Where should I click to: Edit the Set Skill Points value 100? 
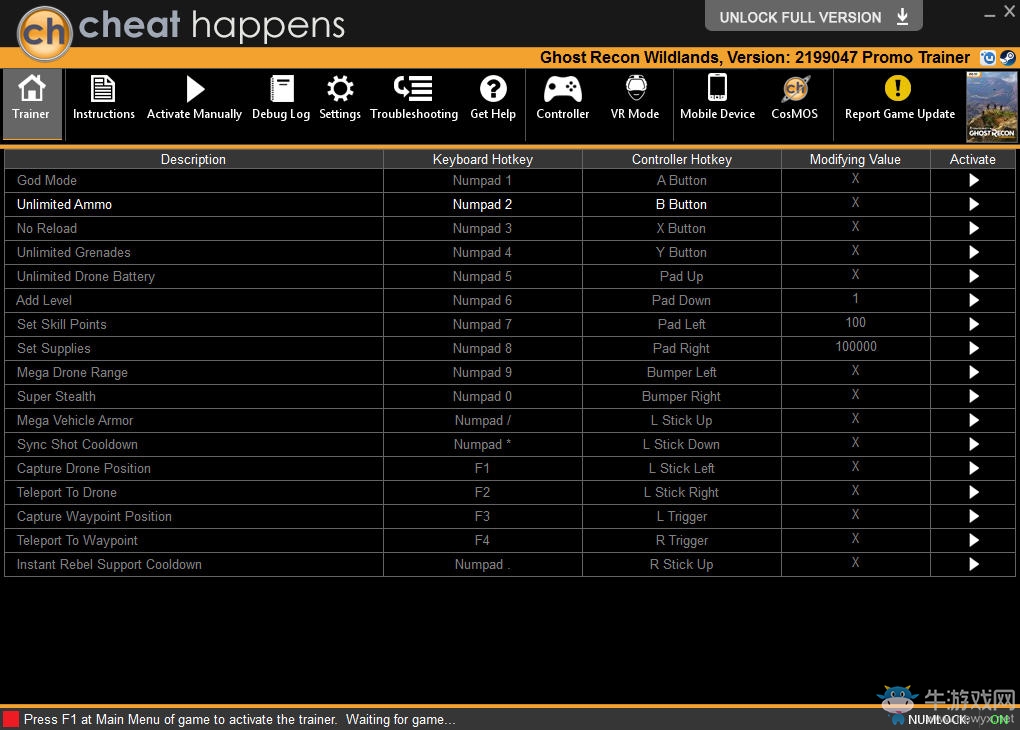[855, 323]
